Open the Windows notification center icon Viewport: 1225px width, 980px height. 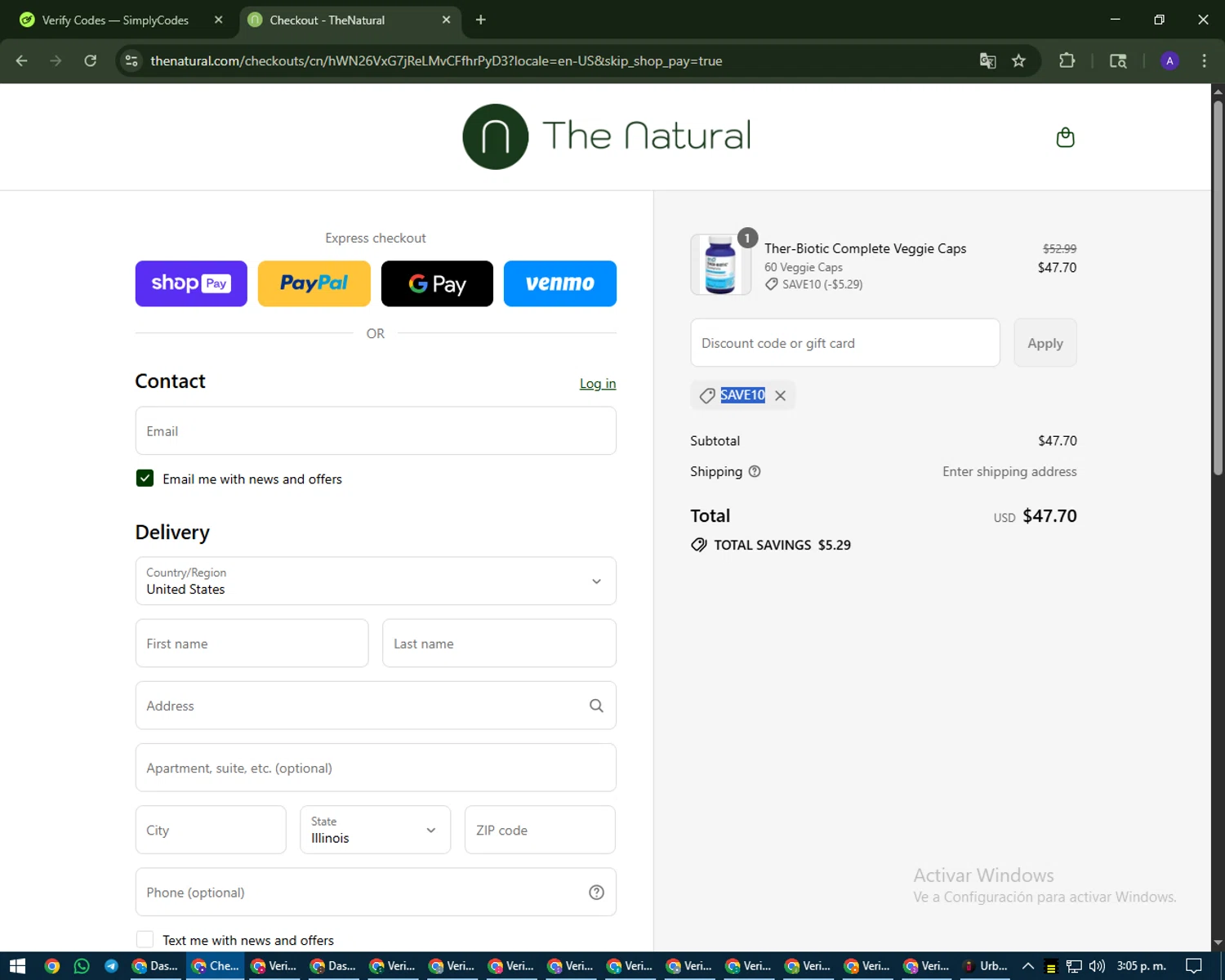pyautogui.click(x=1193, y=966)
